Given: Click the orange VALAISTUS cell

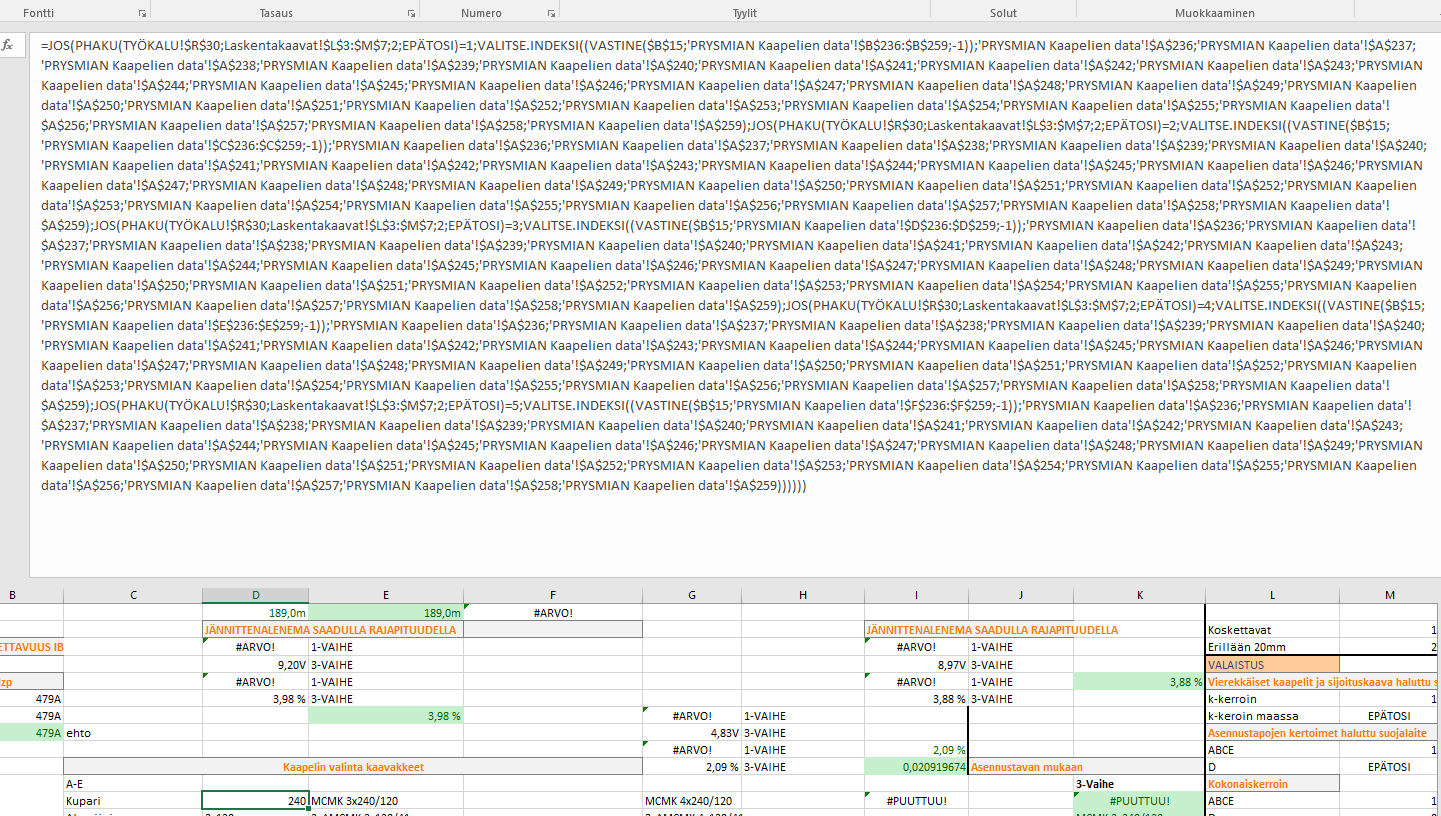Looking at the screenshot, I should click(1272, 664).
